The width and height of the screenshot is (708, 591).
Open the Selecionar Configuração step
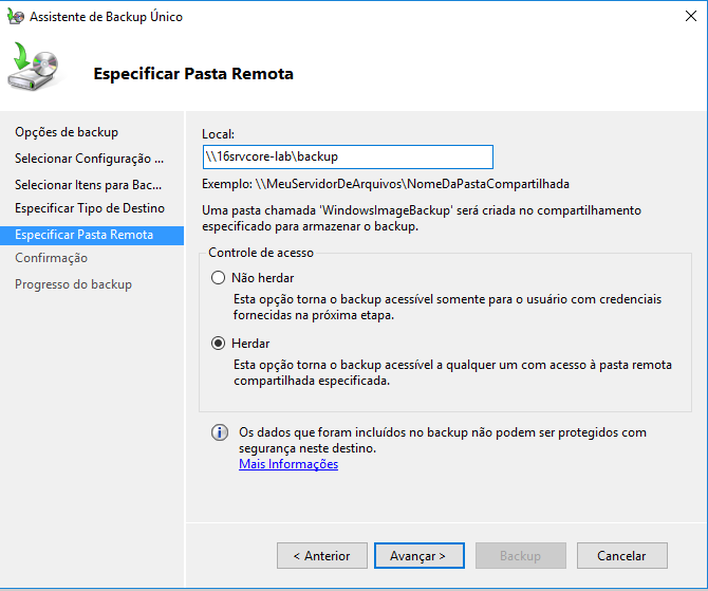[x=89, y=158]
